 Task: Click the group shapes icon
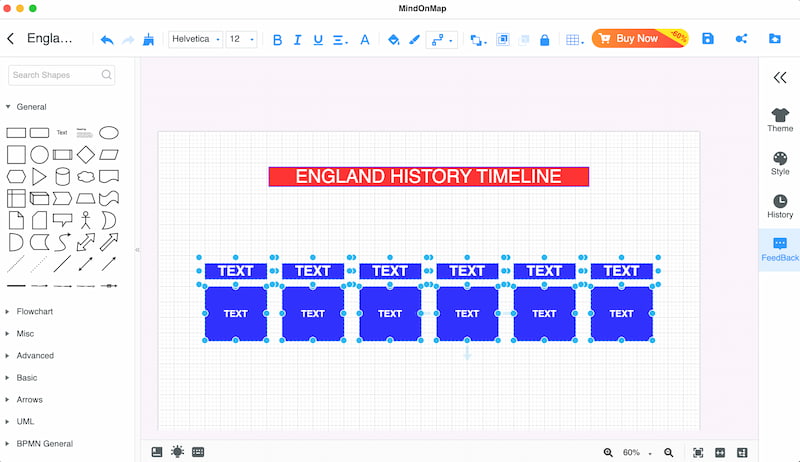[x=503, y=39]
